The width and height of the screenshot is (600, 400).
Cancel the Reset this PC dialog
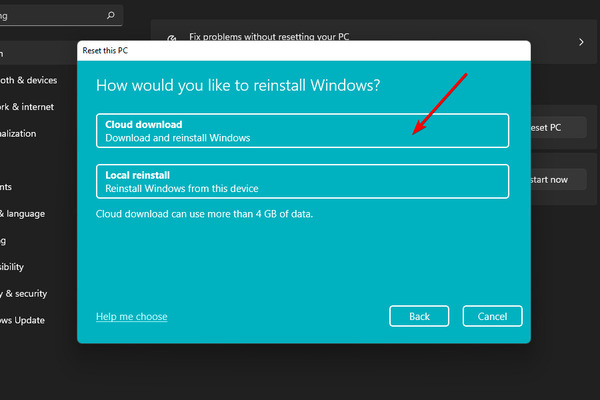492,316
